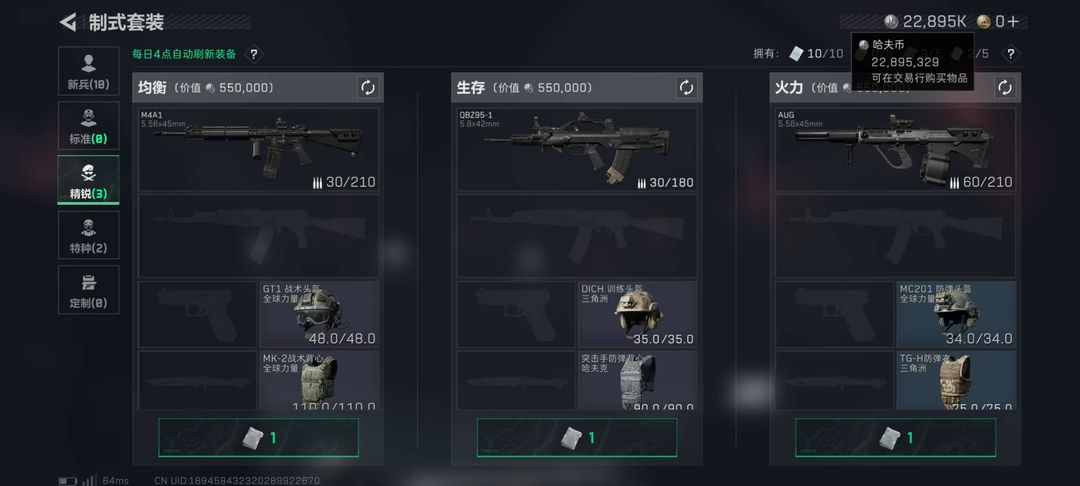Image resolution: width=1080 pixels, height=486 pixels.
Task: Select the 特种(2) tab
Action: click(x=88, y=235)
